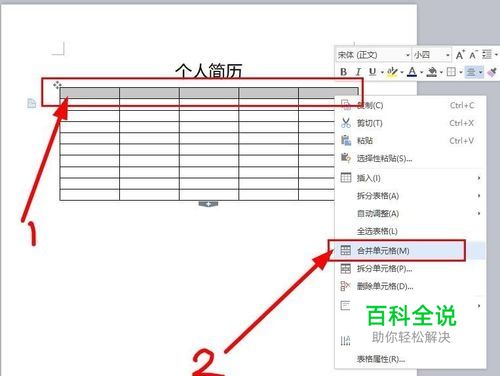The width and height of the screenshot is (500, 376).
Task: Click the copy icon beside 复制(C)
Action: 346,105
